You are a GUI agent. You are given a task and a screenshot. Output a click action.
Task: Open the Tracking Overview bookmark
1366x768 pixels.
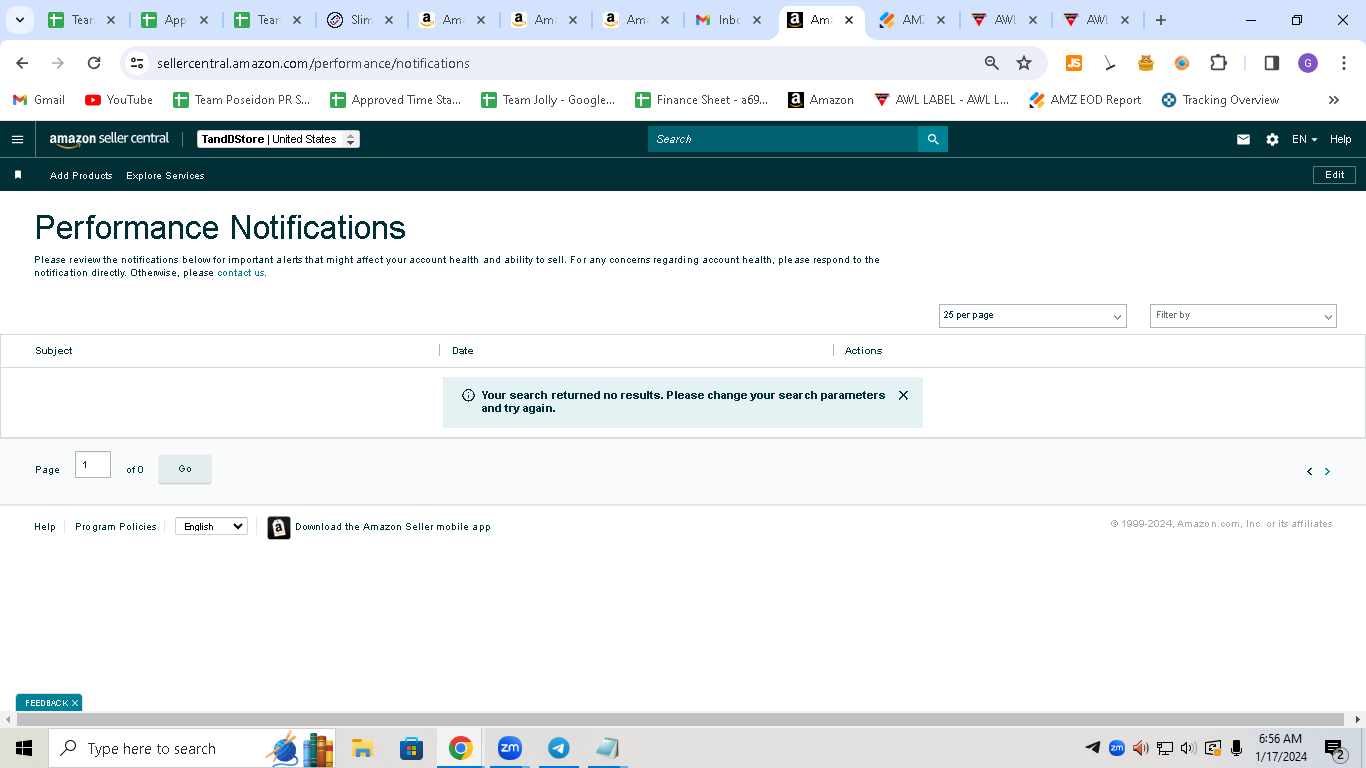1220,100
